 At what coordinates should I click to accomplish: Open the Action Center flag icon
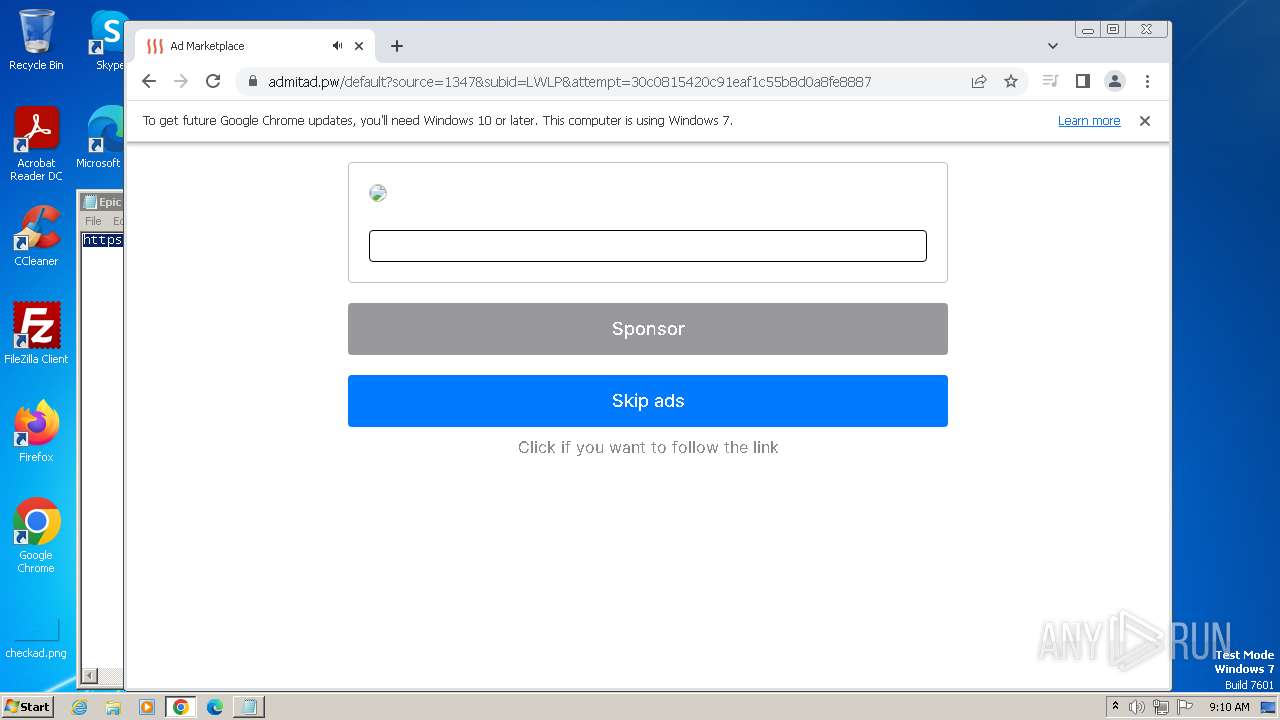point(1185,707)
